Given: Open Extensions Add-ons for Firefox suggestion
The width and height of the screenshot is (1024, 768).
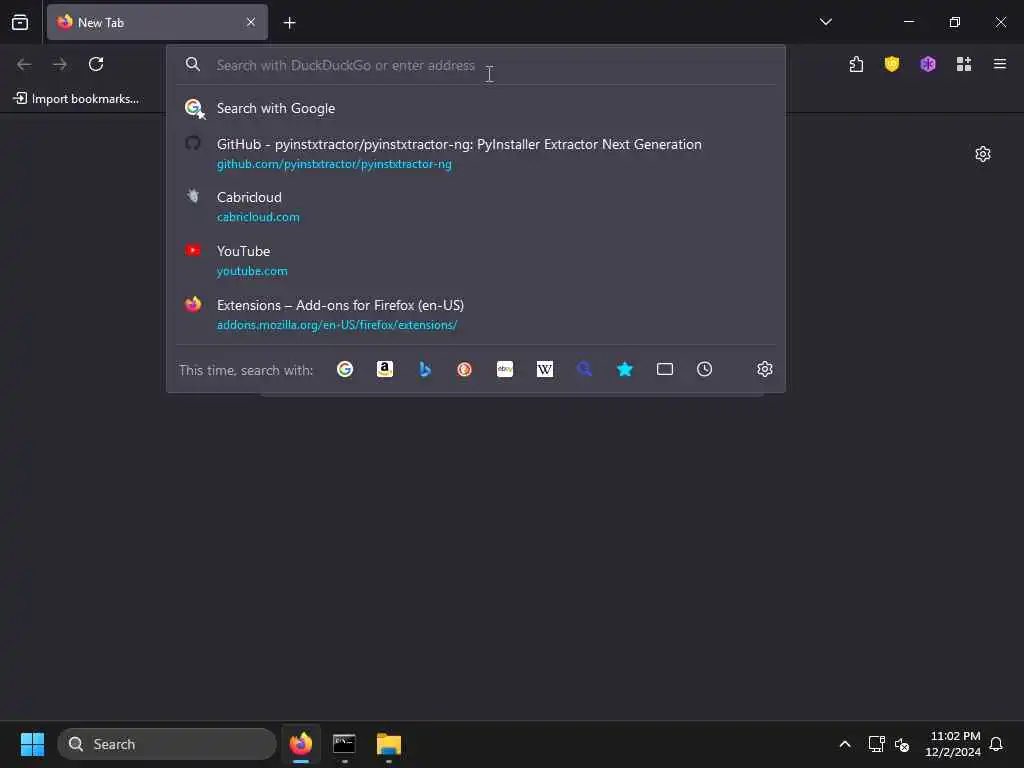Looking at the screenshot, I should (x=476, y=315).
